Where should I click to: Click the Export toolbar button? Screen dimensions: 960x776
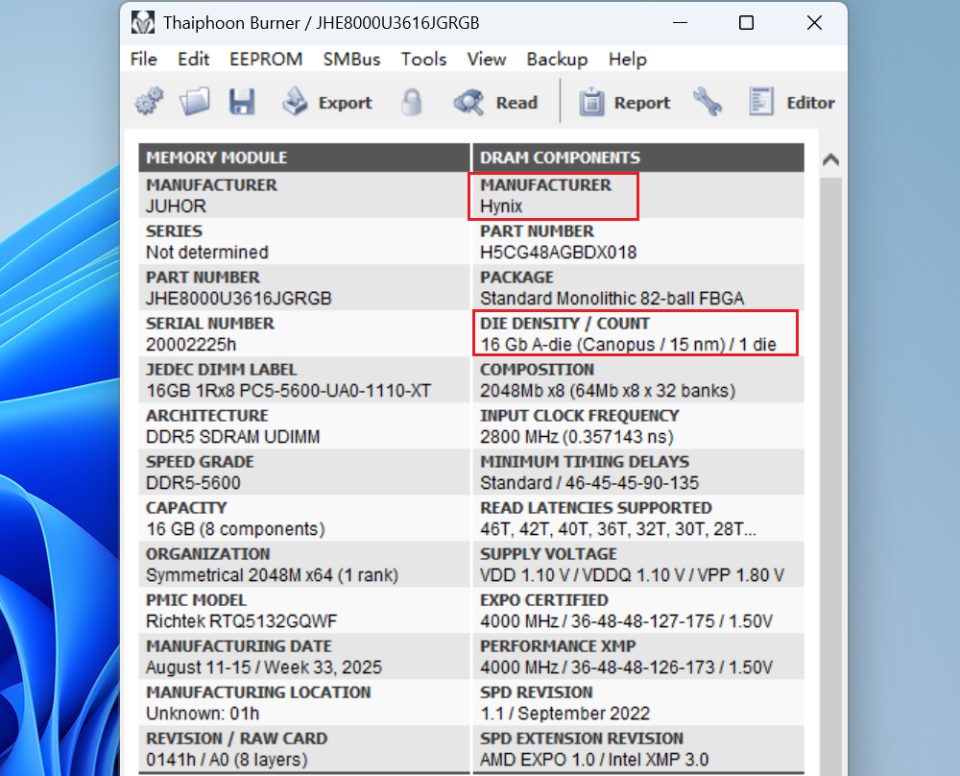pyautogui.click(x=327, y=102)
